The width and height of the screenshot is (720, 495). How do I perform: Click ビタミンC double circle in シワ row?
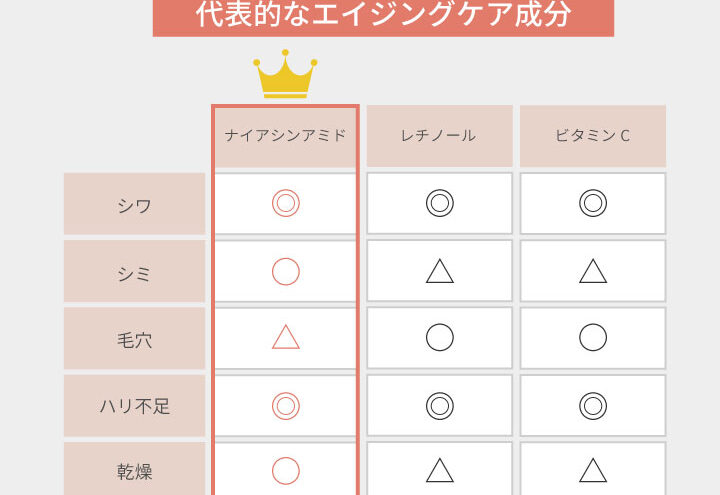593,203
